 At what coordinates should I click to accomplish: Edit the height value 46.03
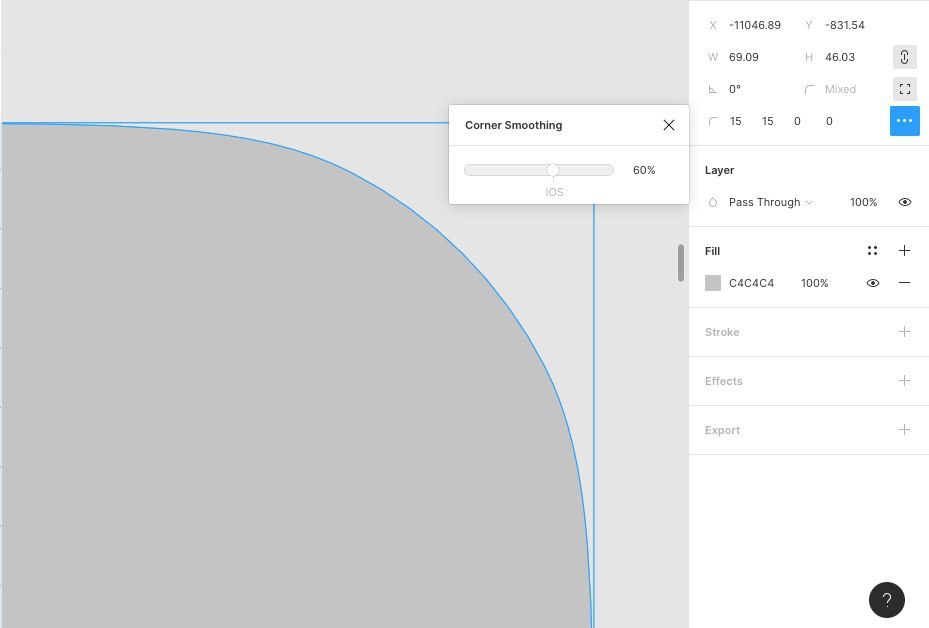840,57
